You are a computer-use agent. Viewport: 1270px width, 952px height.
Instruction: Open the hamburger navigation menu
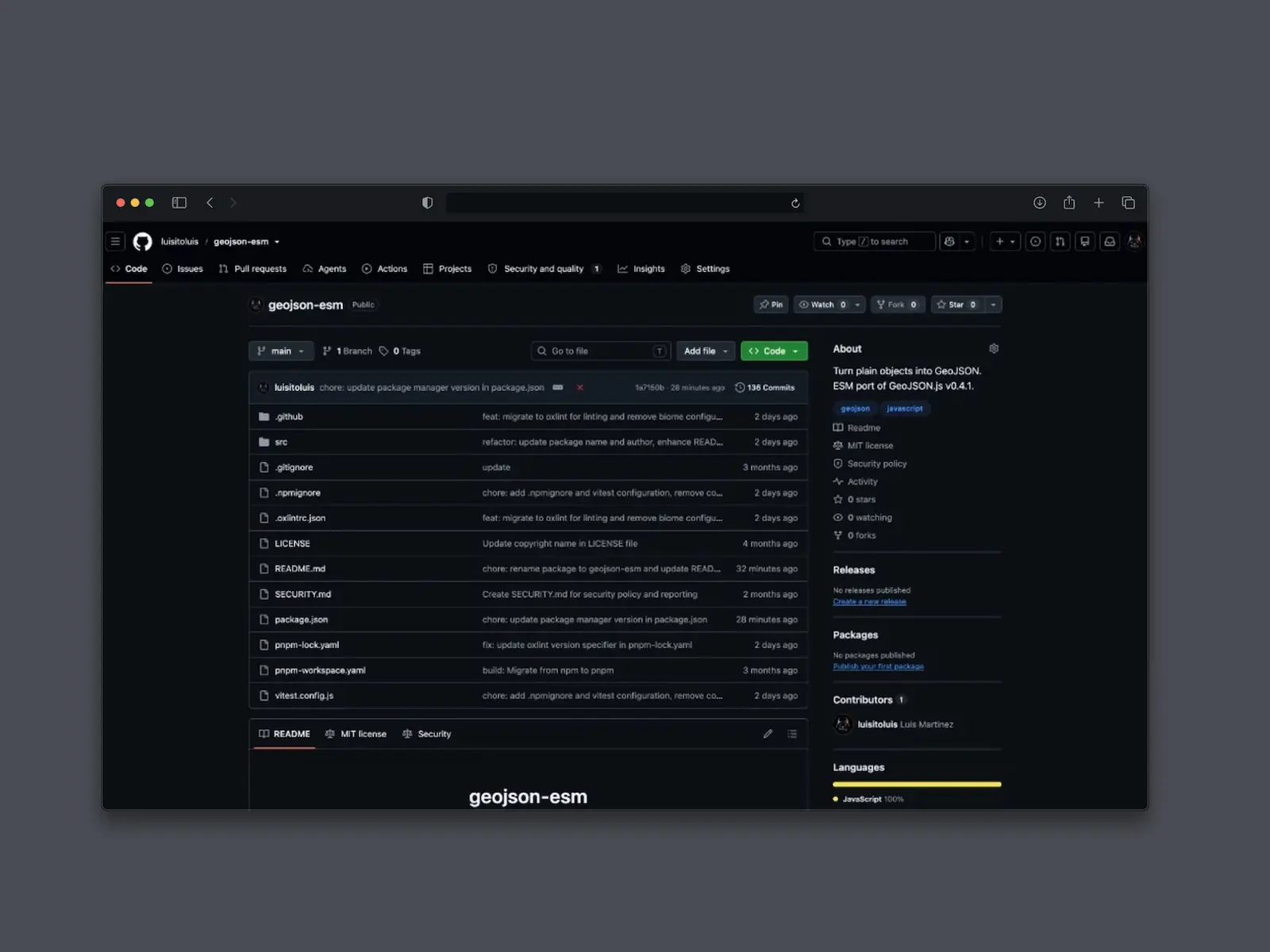[115, 241]
